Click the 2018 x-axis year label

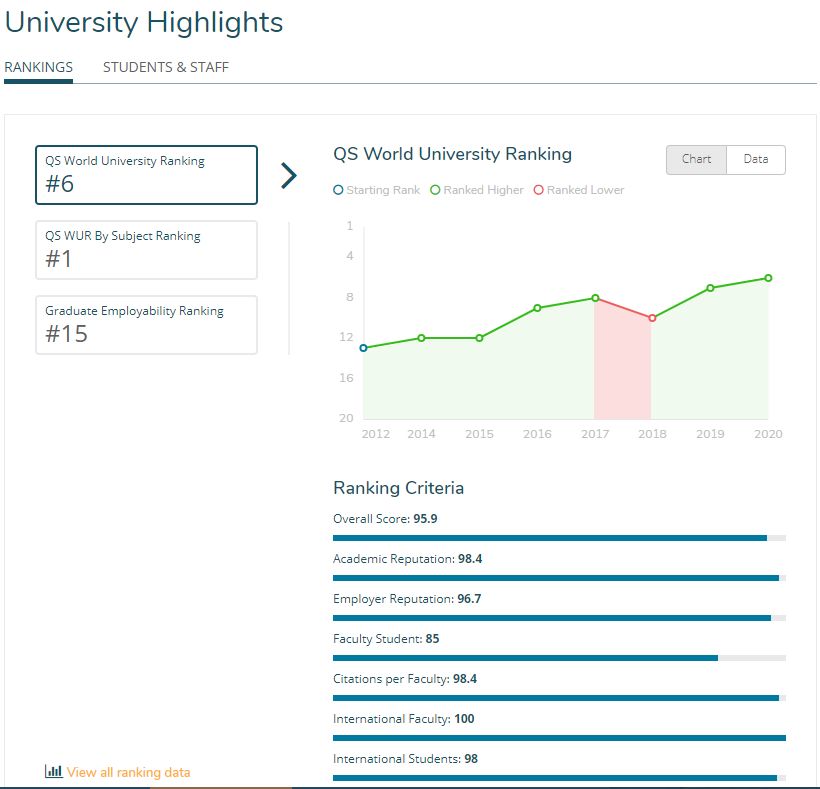652,434
